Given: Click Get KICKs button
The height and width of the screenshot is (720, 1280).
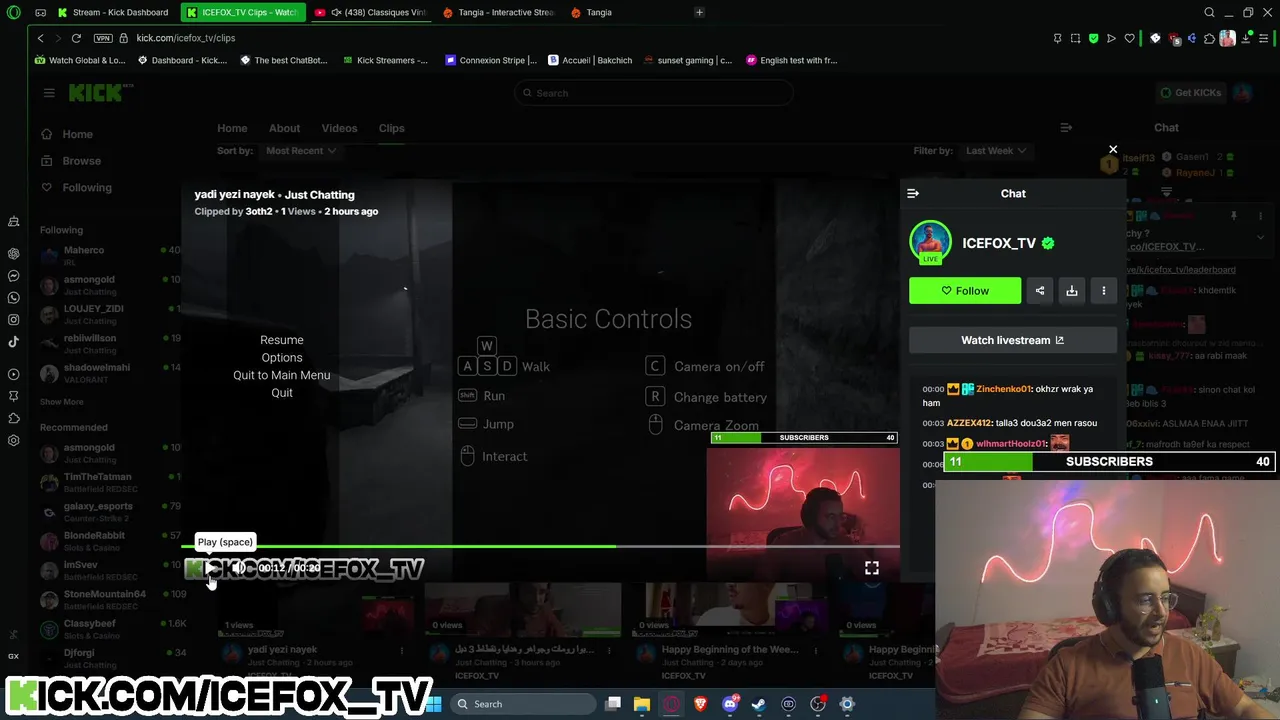Looking at the screenshot, I should [1190, 93].
